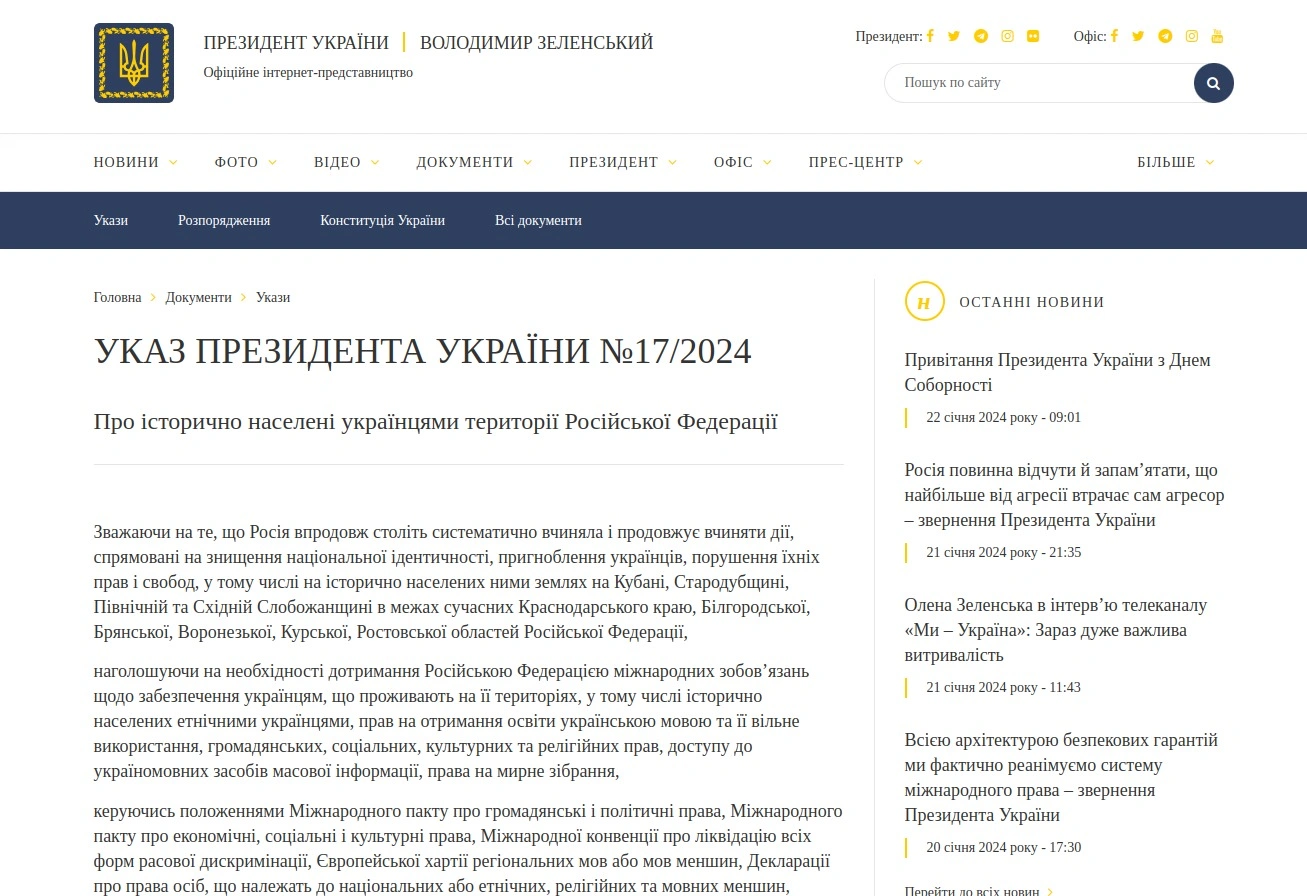1307x896 pixels.
Task: Open the President's Twitter profile
Action: pyautogui.click(x=953, y=36)
